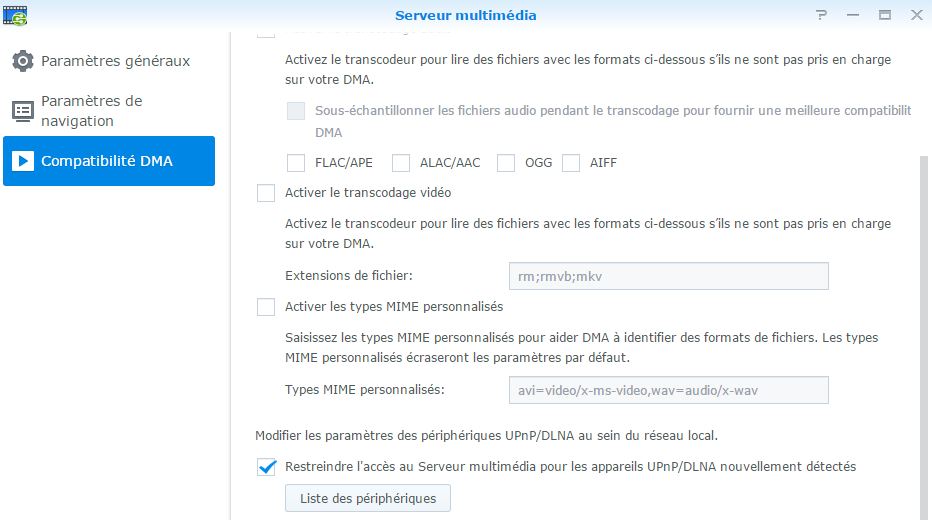Image resolution: width=932 pixels, height=520 pixels.
Task: Minimize the Serveur multimédia window
Action: 853,15
